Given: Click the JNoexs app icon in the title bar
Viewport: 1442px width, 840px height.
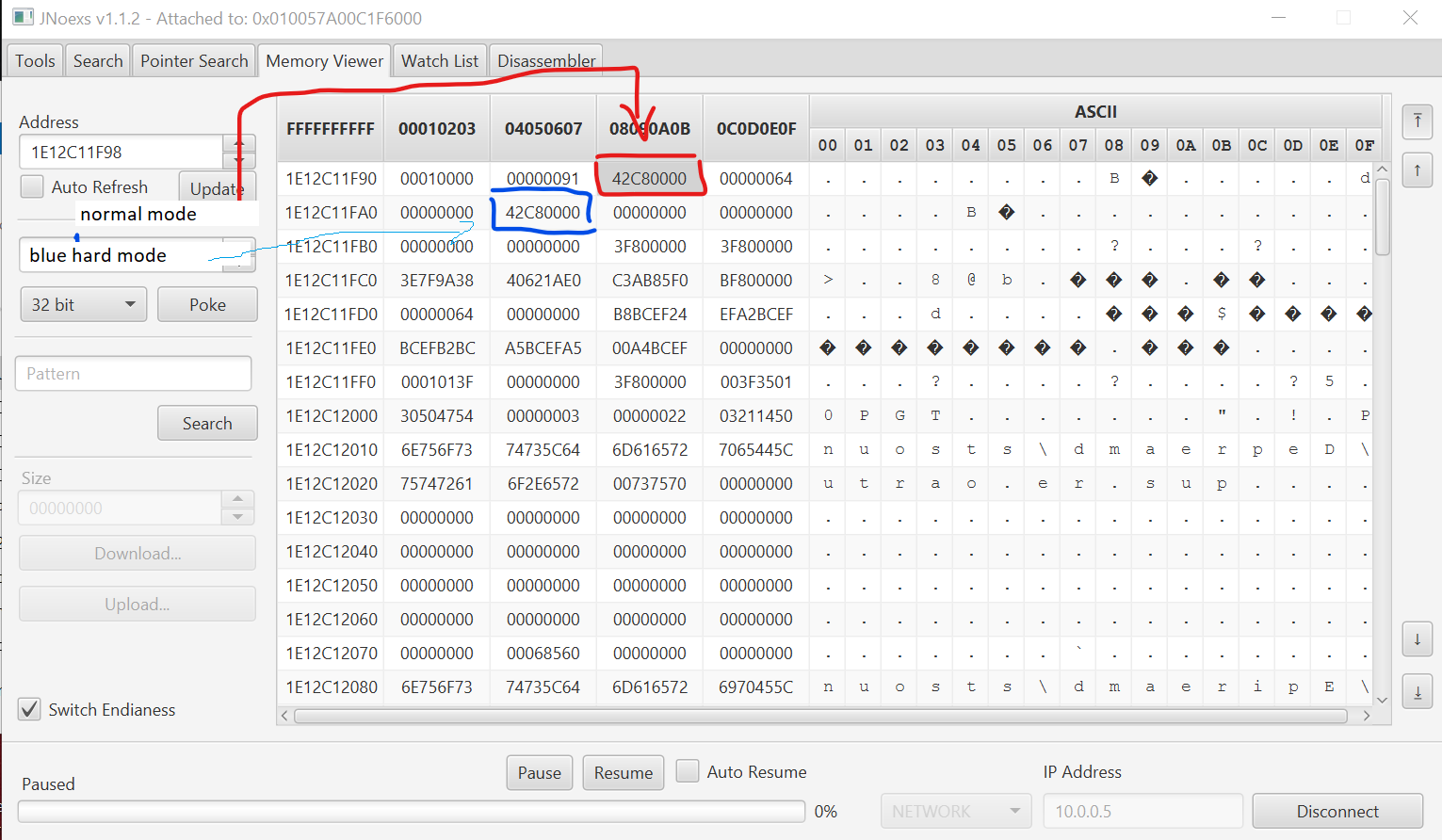Looking at the screenshot, I should (23, 17).
